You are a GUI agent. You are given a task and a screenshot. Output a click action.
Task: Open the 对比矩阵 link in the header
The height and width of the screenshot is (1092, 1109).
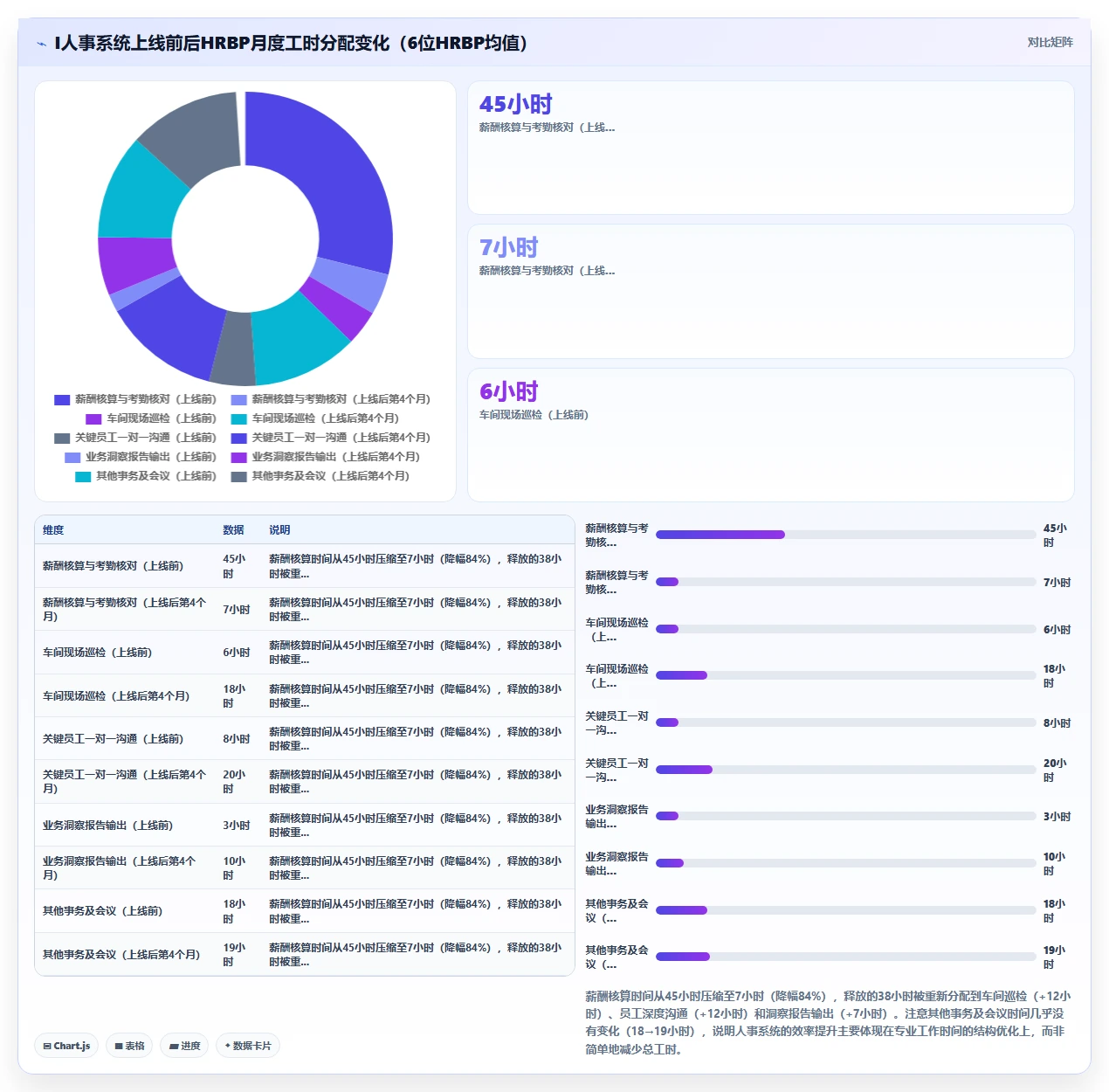tap(1050, 42)
